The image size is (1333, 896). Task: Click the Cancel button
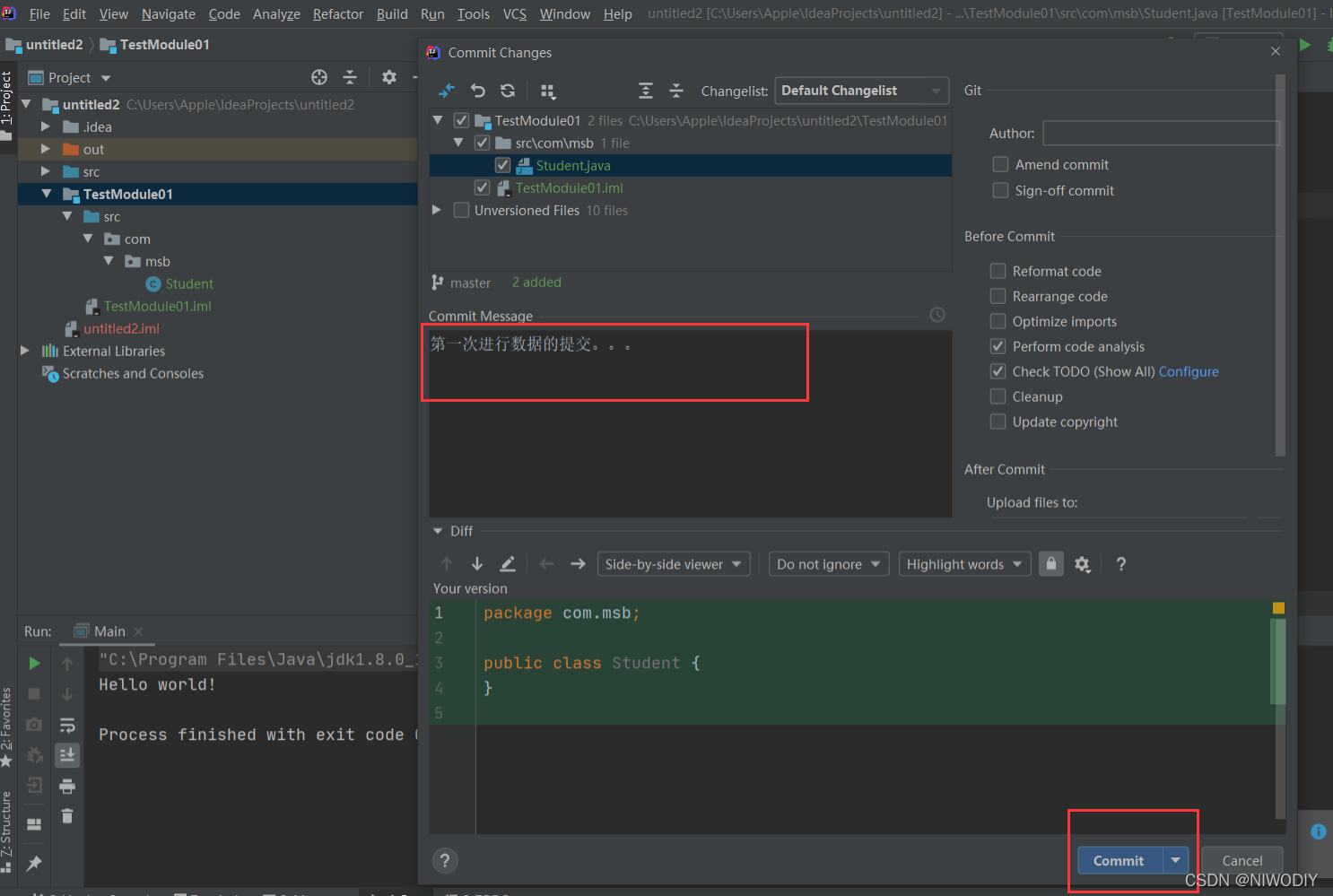click(1242, 861)
